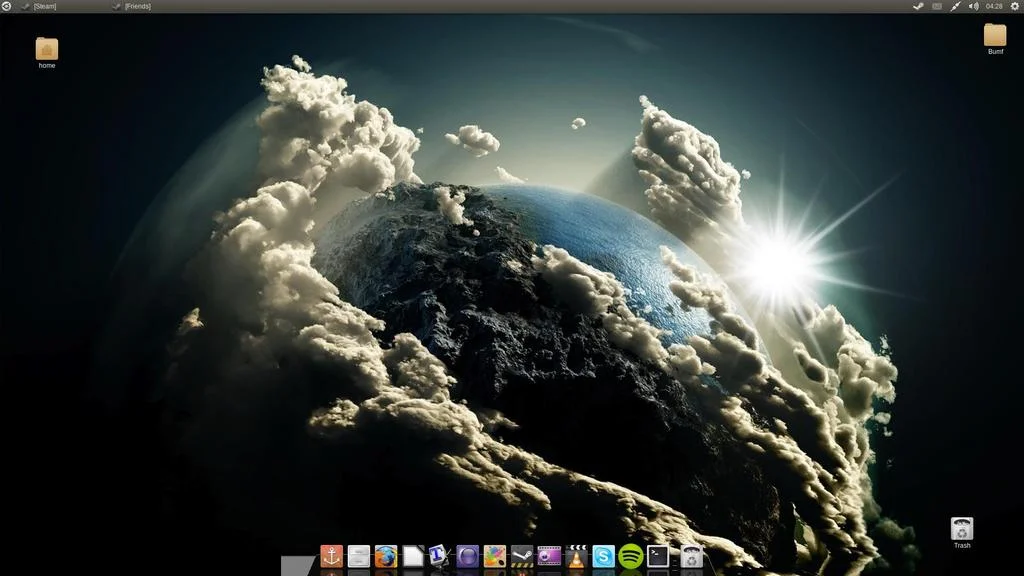
Task: Launch Spotify from the dock
Action: 631,556
